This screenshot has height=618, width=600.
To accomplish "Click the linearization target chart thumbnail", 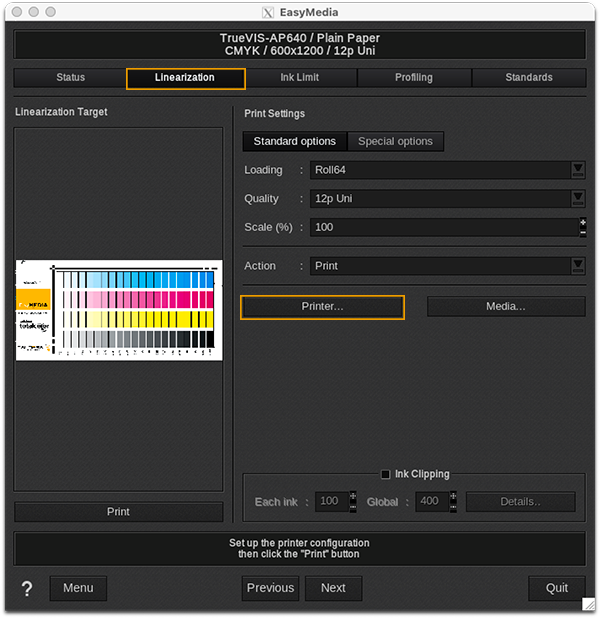I will pyautogui.click(x=118, y=310).
